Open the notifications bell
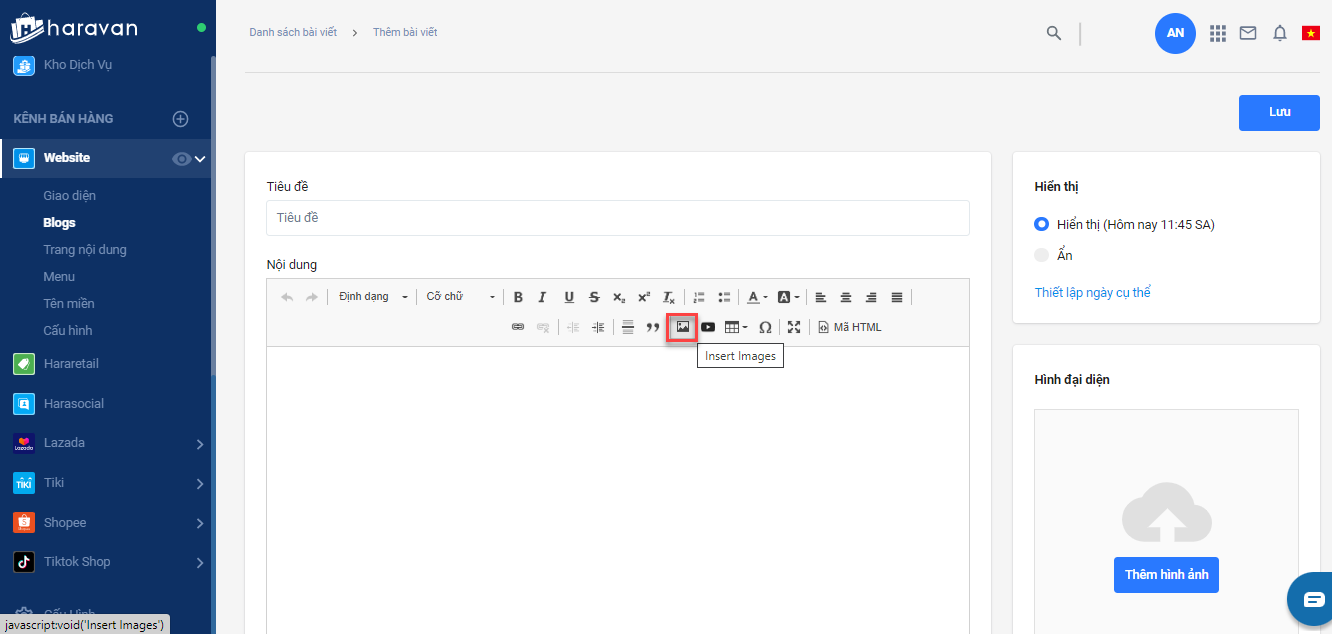The width and height of the screenshot is (1332, 634). pyautogui.click(x=1280, y=33)
